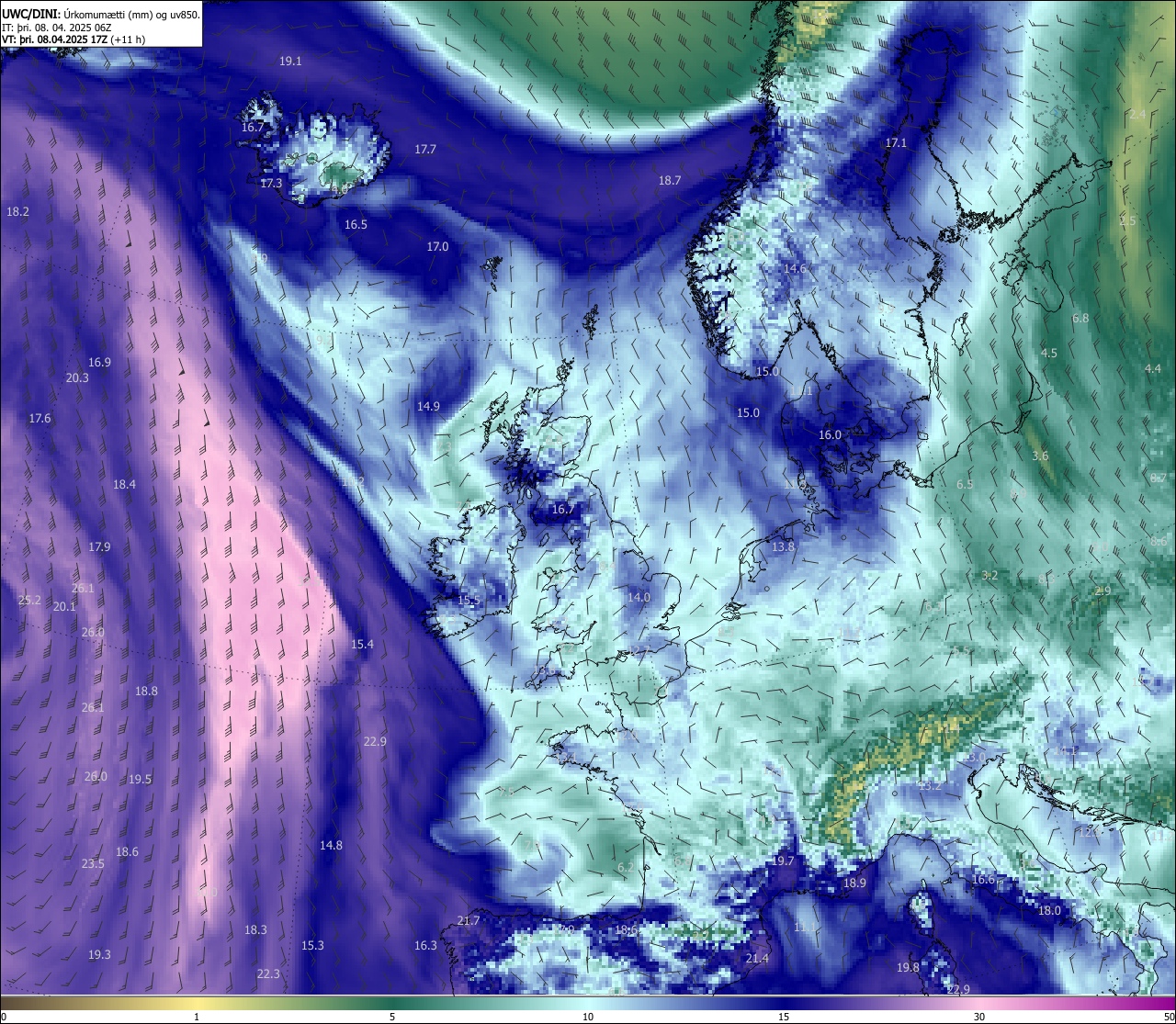Screen dimensions: 1176x1024
Task: Click the 13.8 value over the Netherlands
Action: [783, 547]
